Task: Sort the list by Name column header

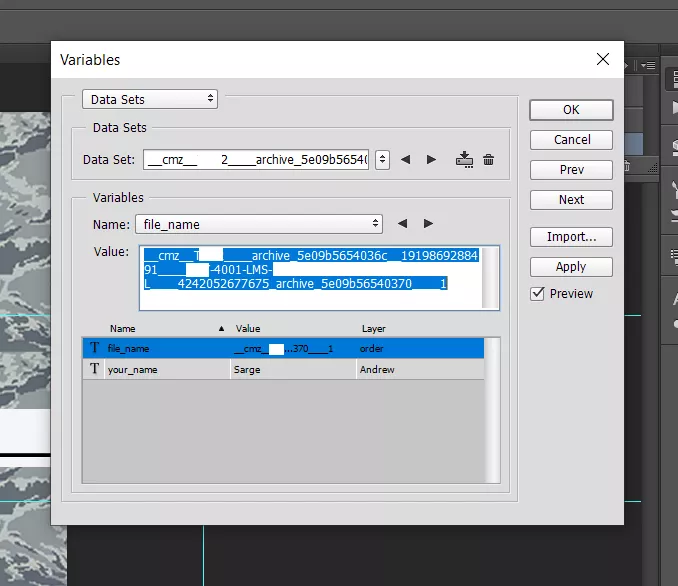Action: click(123, 328)
